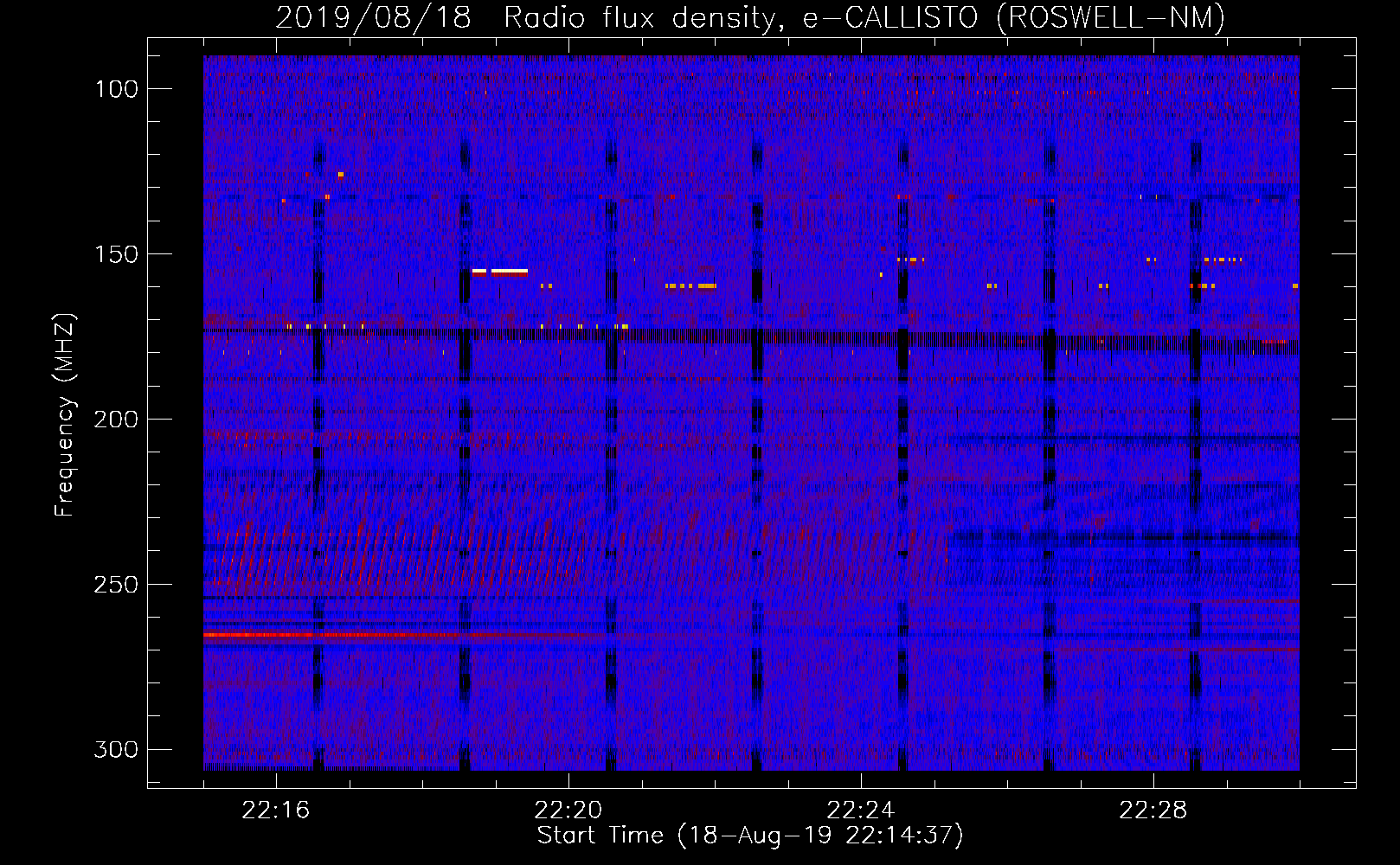The image size is (1400, 865).
Task: Click the bright white burst near 155 MHz
Action: coord(500,272)
